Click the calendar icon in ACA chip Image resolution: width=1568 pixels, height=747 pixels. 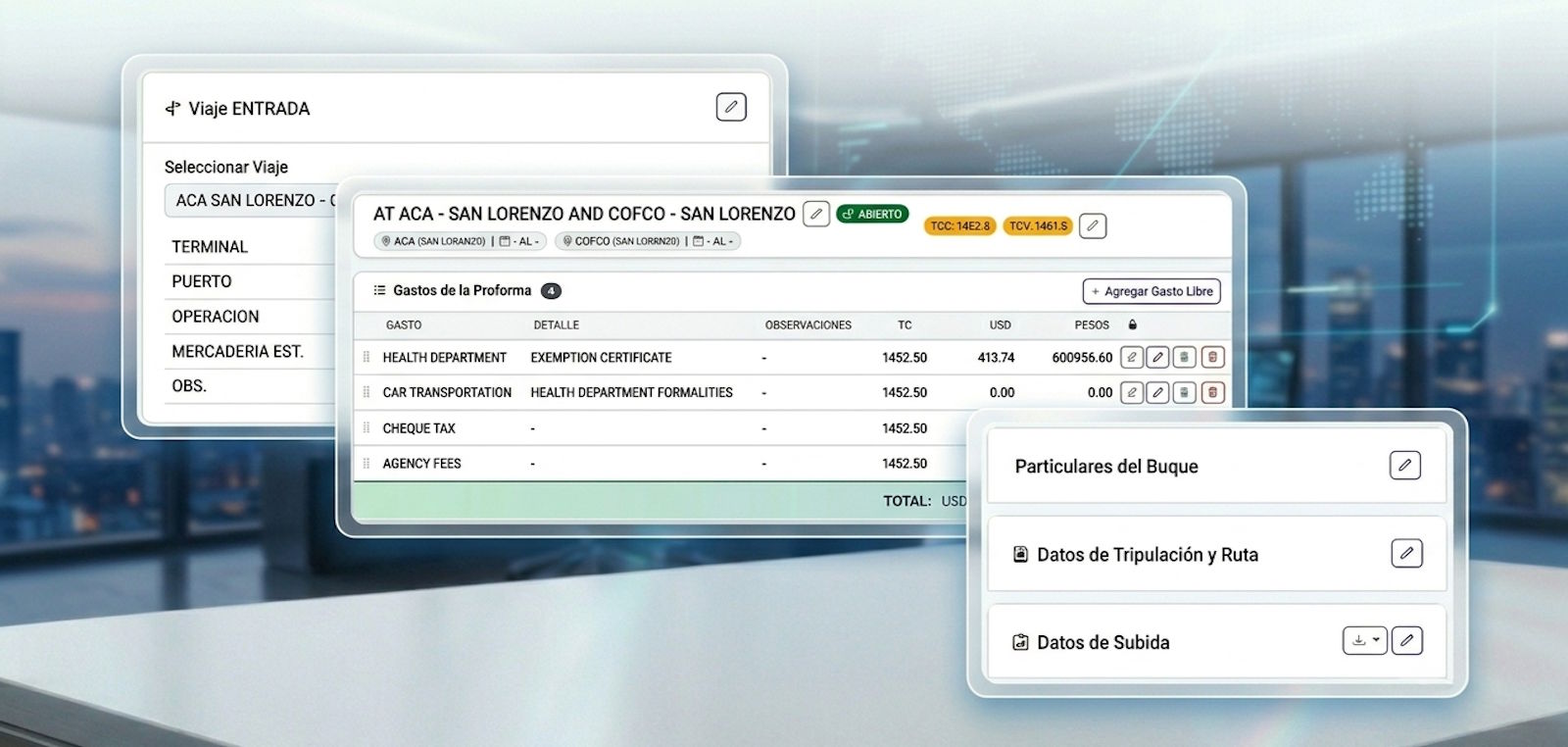pyautogui.click(x=505, y=241)
